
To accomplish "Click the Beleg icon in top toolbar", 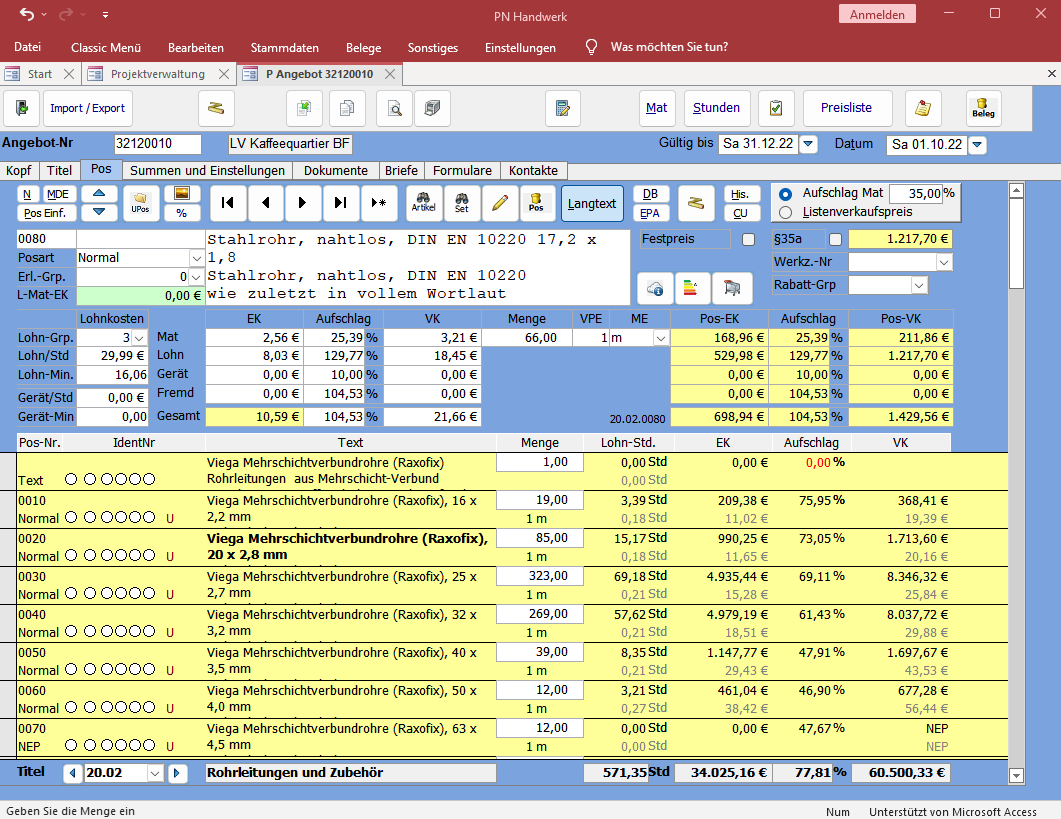I will tap(983, 108).
